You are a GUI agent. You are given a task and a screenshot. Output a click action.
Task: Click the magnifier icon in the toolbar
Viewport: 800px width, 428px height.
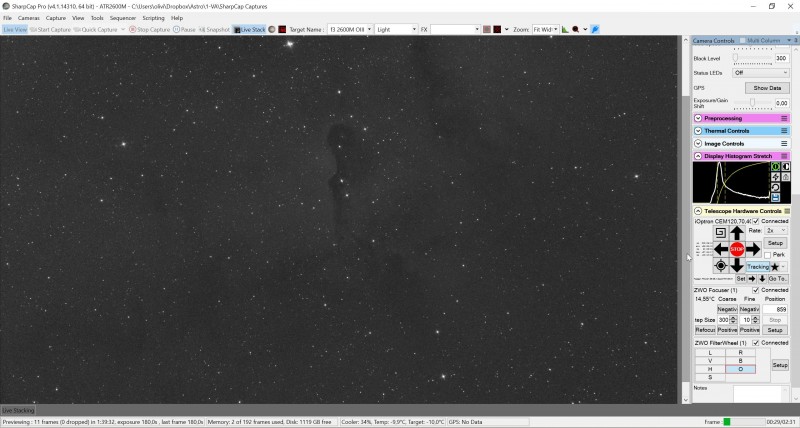click(576, 30)
